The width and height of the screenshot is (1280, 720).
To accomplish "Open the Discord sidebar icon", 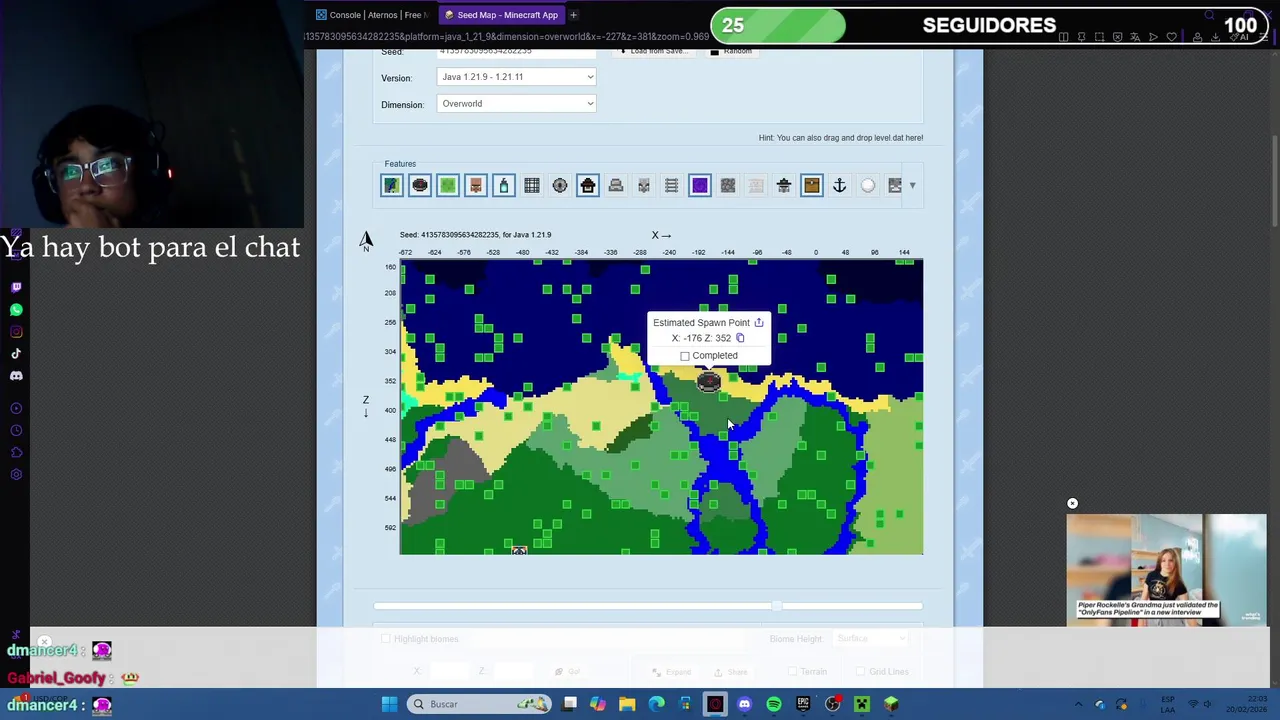I will click(x=16, y=376).
